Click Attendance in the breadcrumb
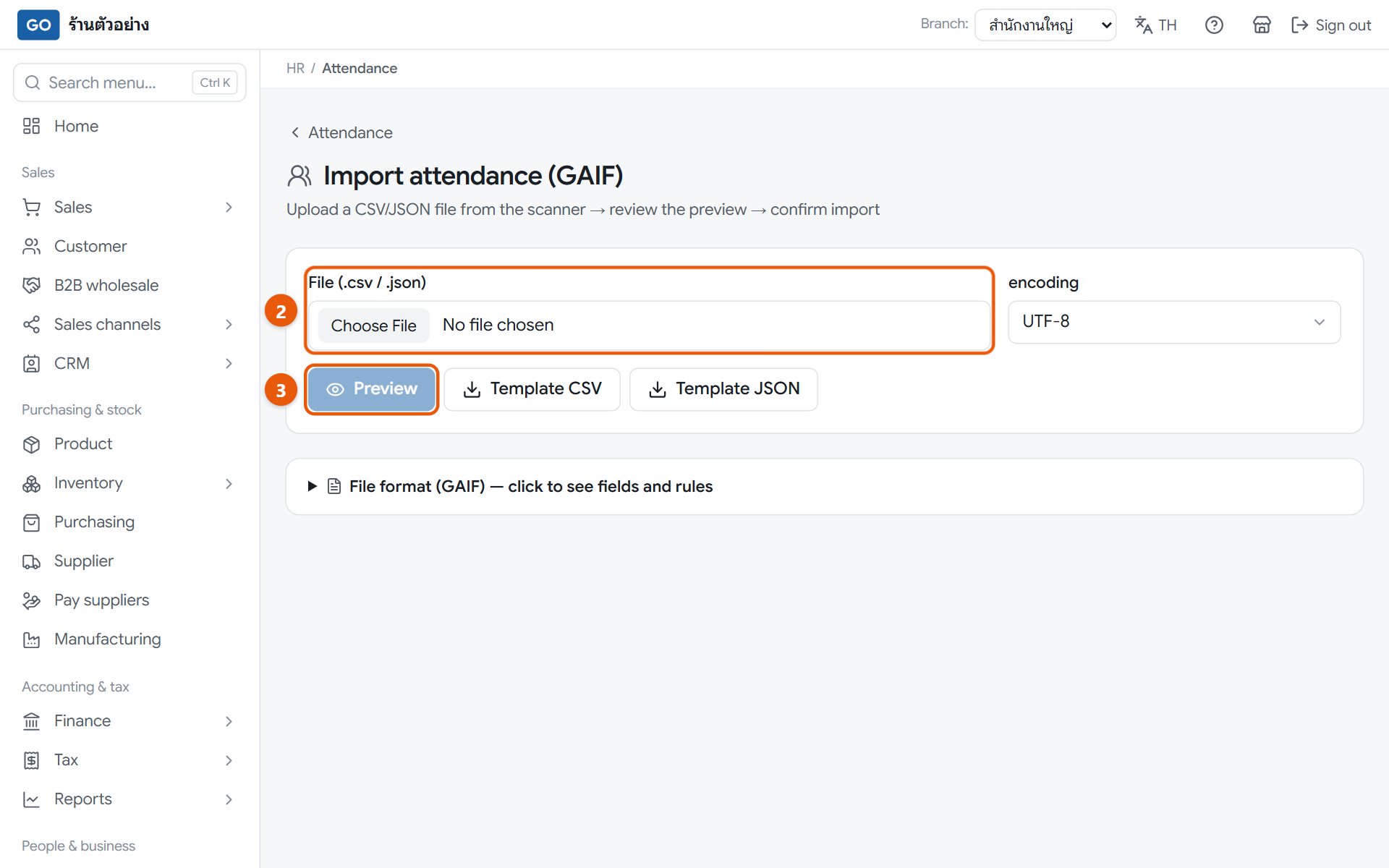This screenshot has width=1389, height=868. coord(360,68)
